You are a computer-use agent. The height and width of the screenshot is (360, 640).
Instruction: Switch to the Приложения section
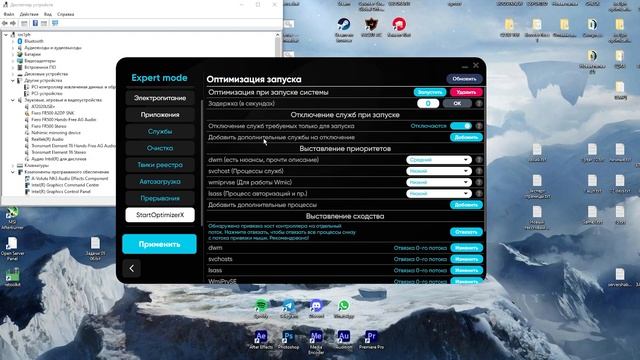tap(160, 115)
